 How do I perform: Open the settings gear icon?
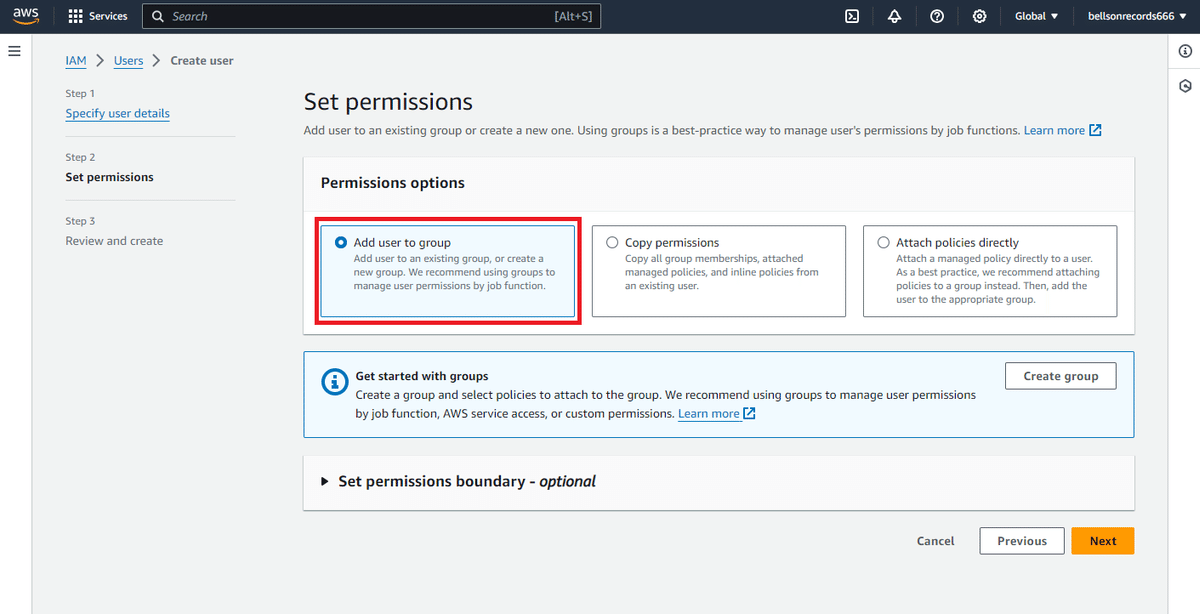click(979, 16)
